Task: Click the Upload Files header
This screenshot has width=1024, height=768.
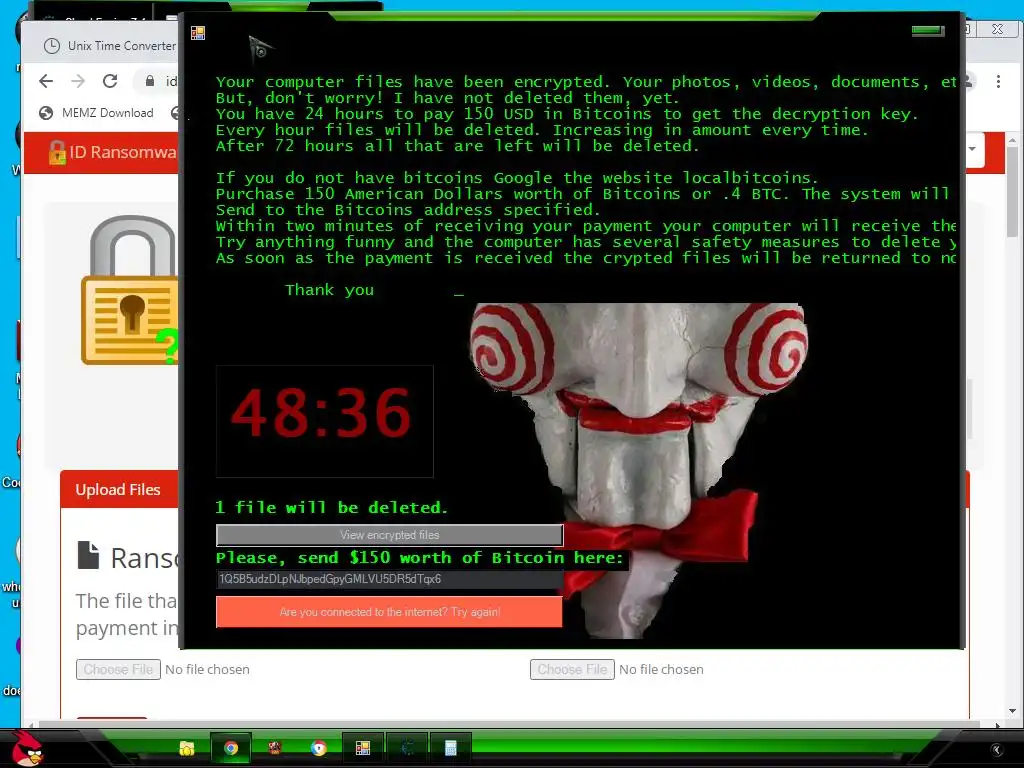Action: coord(118,490)
